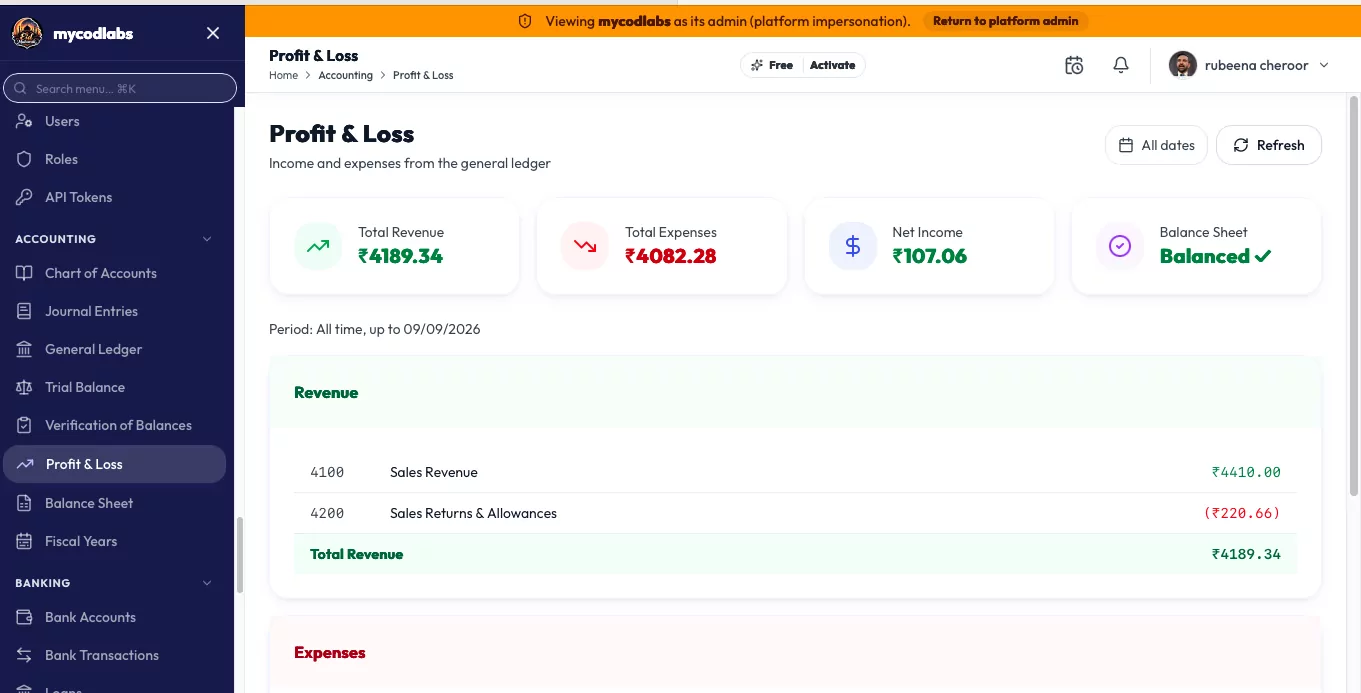Image resolution: width=1361 pixels, height=693 pixels.
Task: Open Fiscal Years
Action: point(81,541)
